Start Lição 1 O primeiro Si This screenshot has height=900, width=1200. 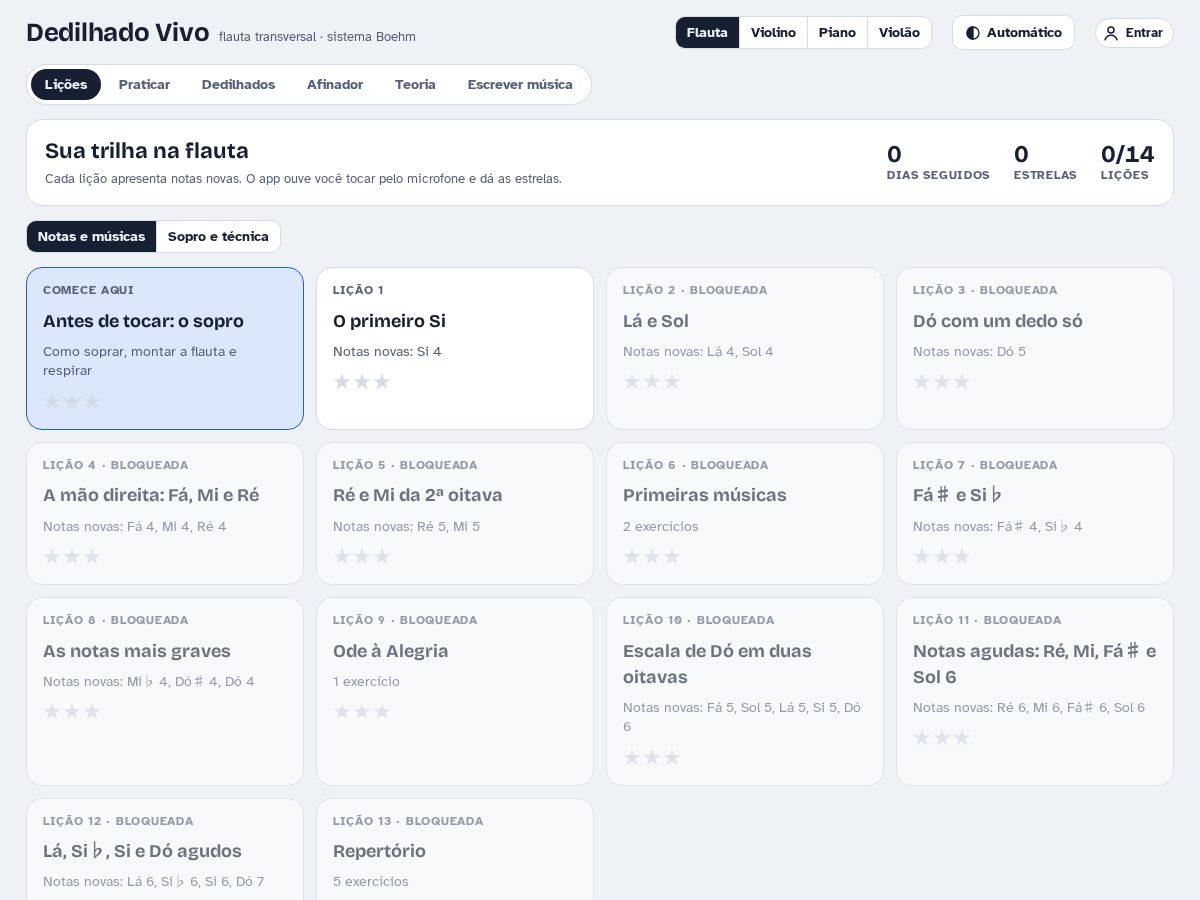[455, 348]
